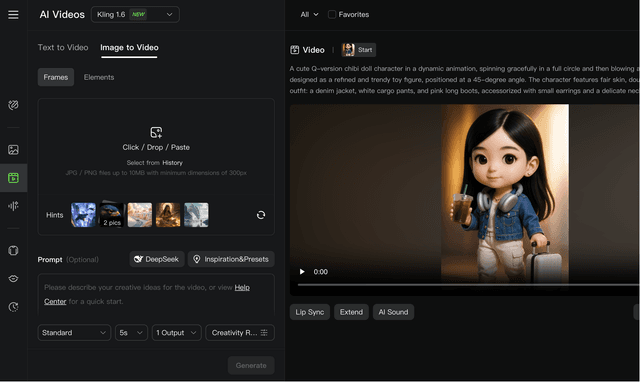Click the video progress bar
Viewport: 640px width, 383px height.
coord(469,285)
